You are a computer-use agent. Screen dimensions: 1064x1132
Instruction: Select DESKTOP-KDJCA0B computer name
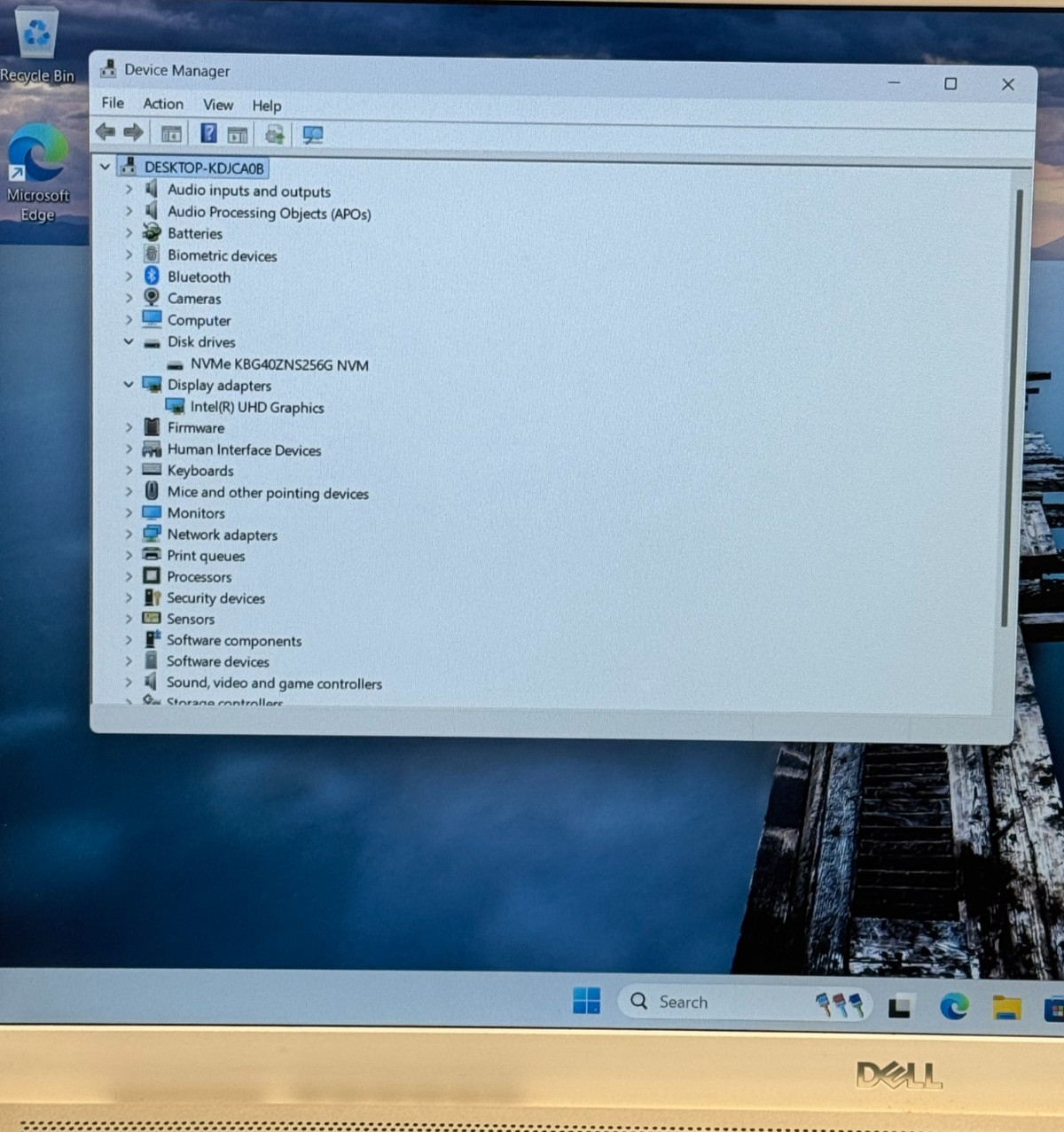[204, 168]
